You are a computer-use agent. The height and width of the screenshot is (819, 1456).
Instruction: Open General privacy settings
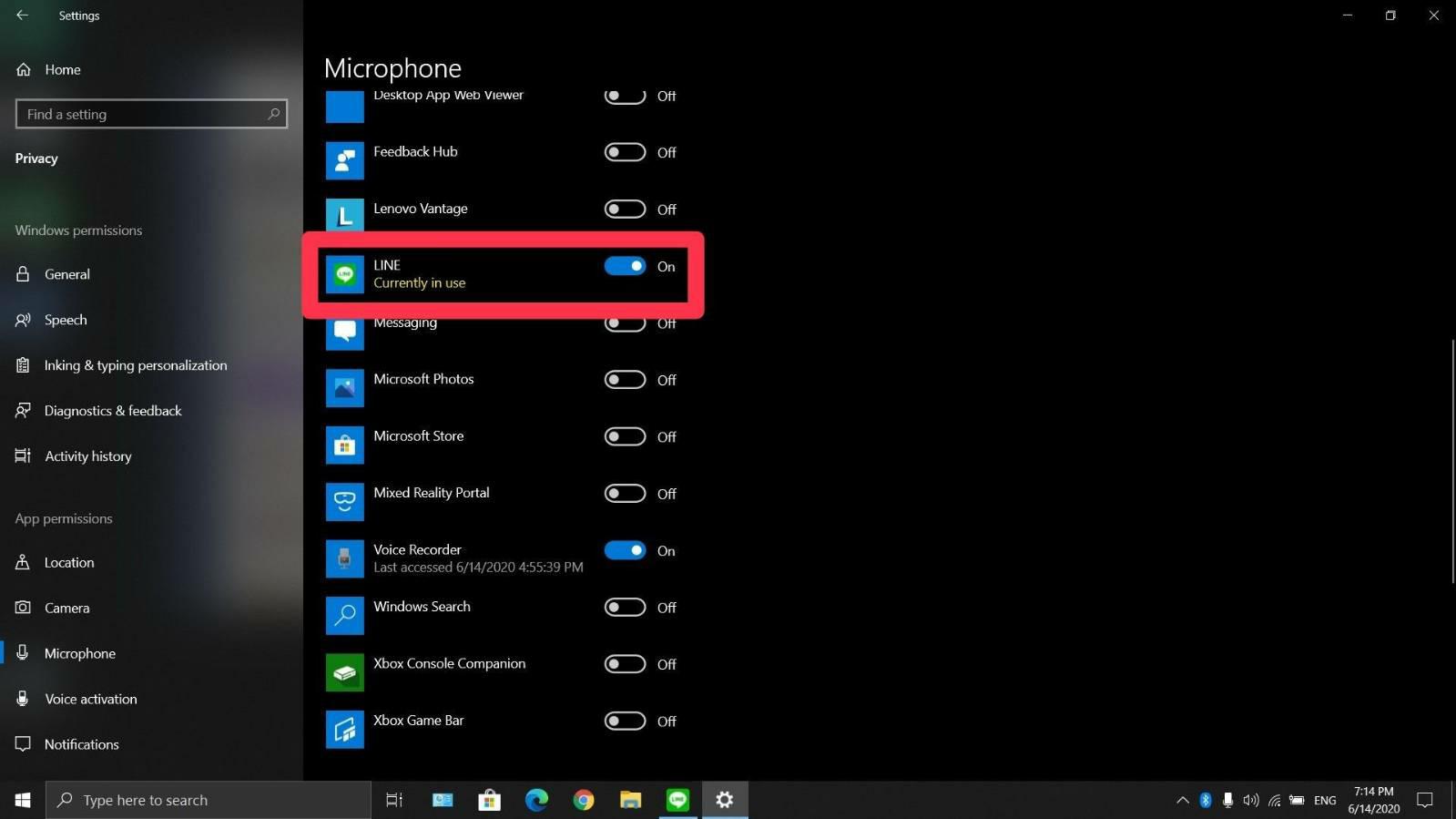[x=151, y=274]
